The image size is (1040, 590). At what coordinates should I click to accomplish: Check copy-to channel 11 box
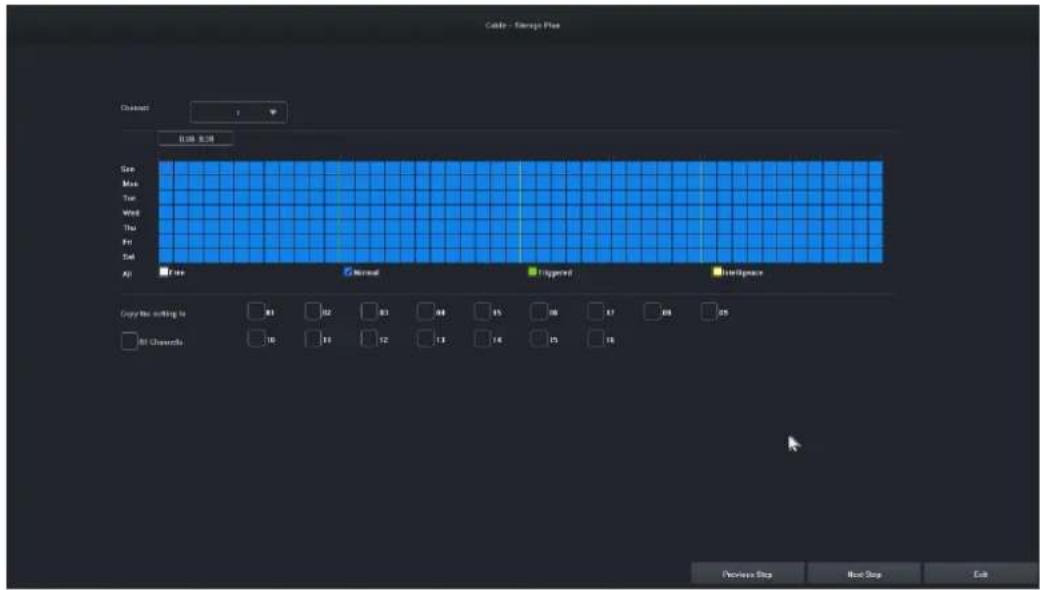pos(313,339)
